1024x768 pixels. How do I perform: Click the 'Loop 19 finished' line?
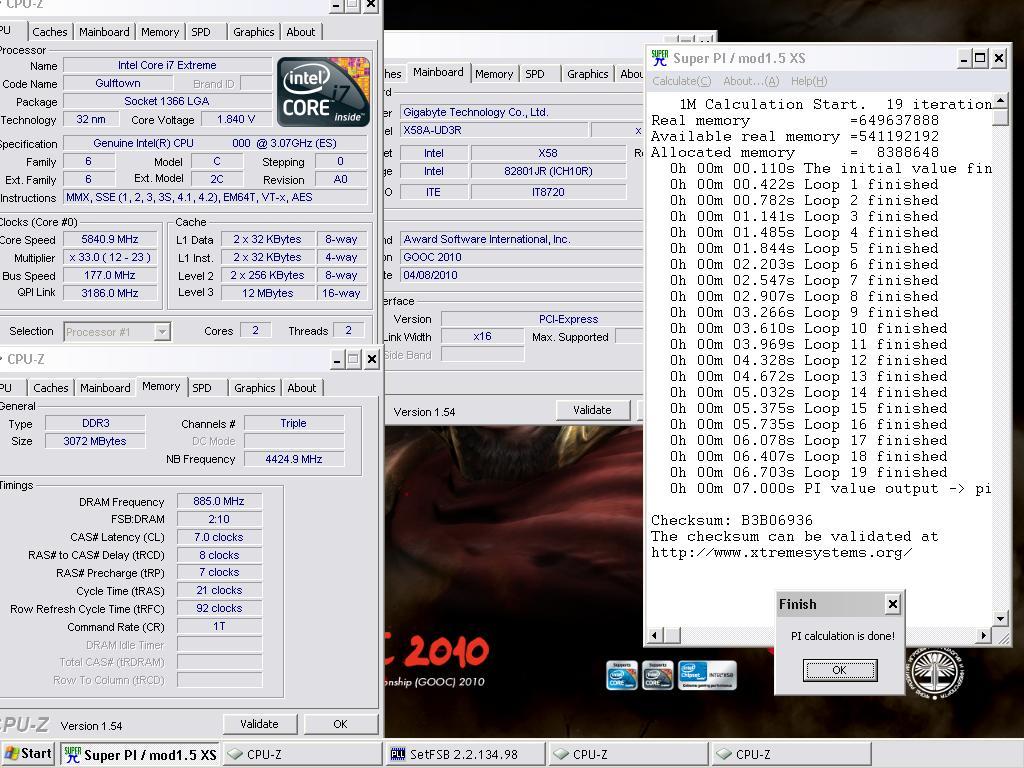click(x=808, y=472)
